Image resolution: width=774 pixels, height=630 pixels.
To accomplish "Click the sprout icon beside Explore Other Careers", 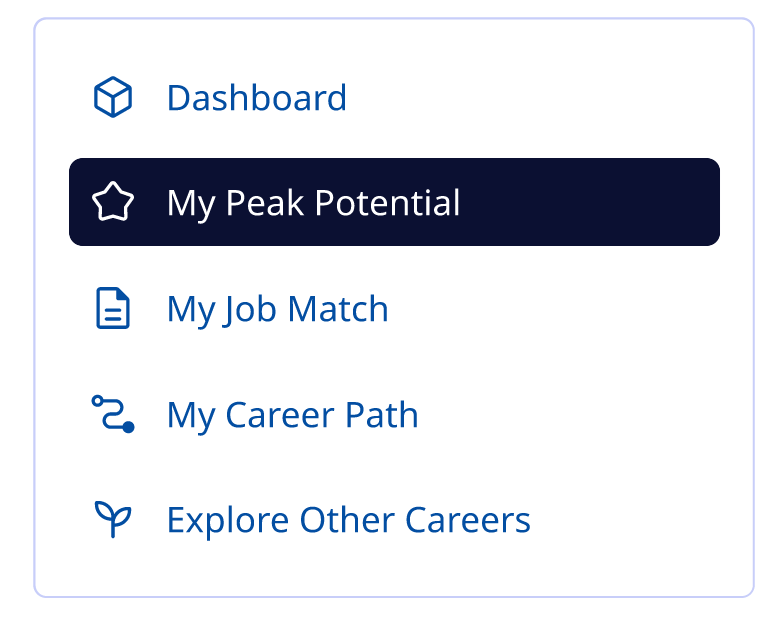I will tap(113, 520).
